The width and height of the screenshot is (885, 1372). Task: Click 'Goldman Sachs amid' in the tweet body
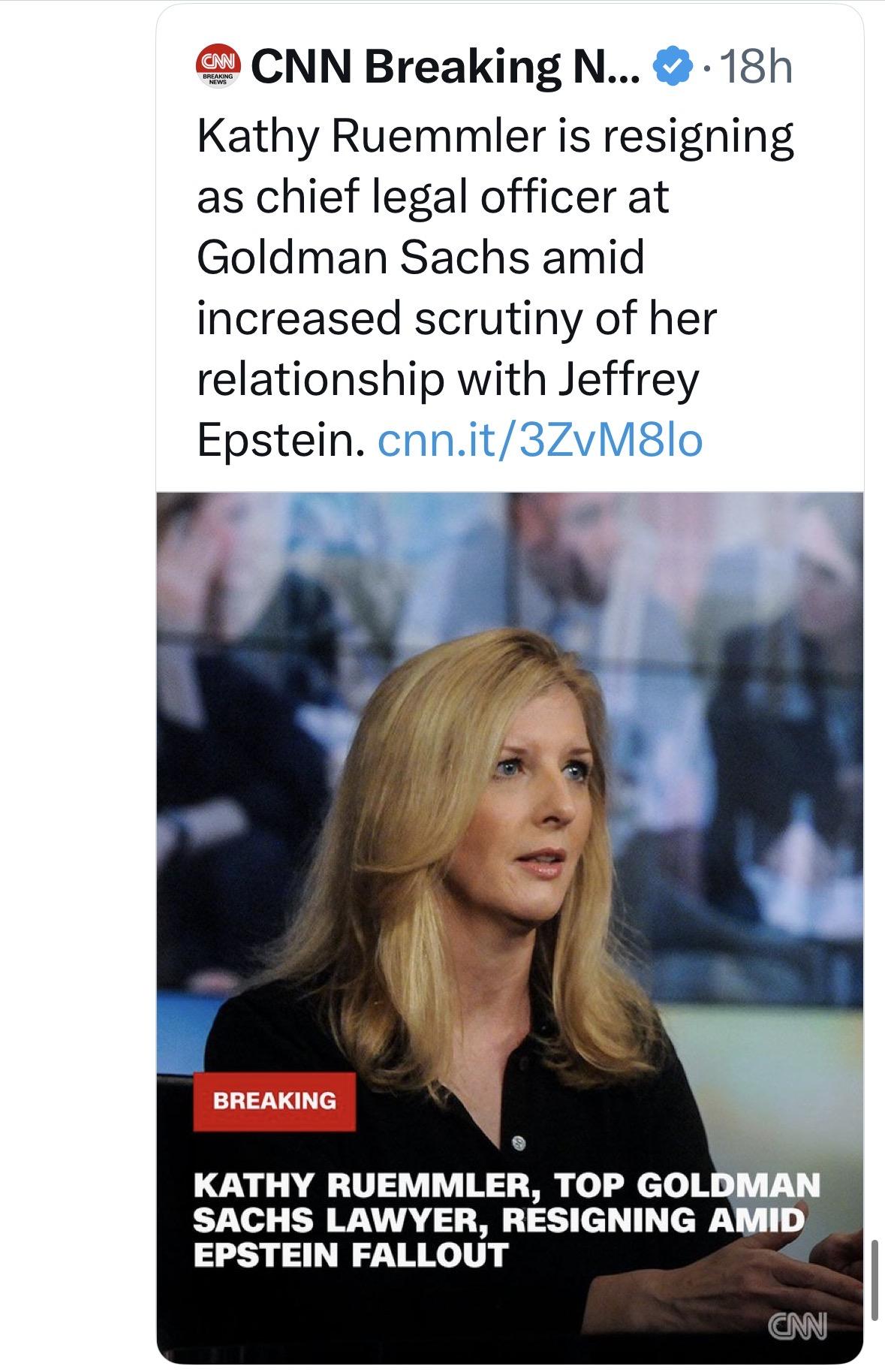[x=420, y=258]
